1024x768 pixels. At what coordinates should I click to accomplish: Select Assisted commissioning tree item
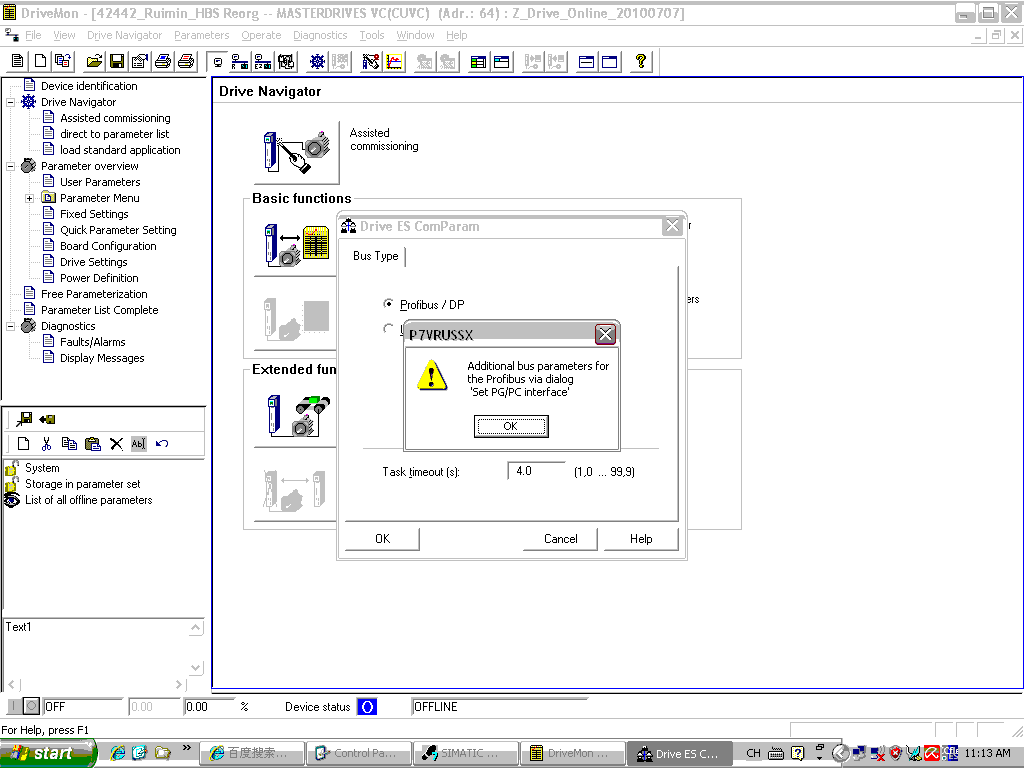115,118
